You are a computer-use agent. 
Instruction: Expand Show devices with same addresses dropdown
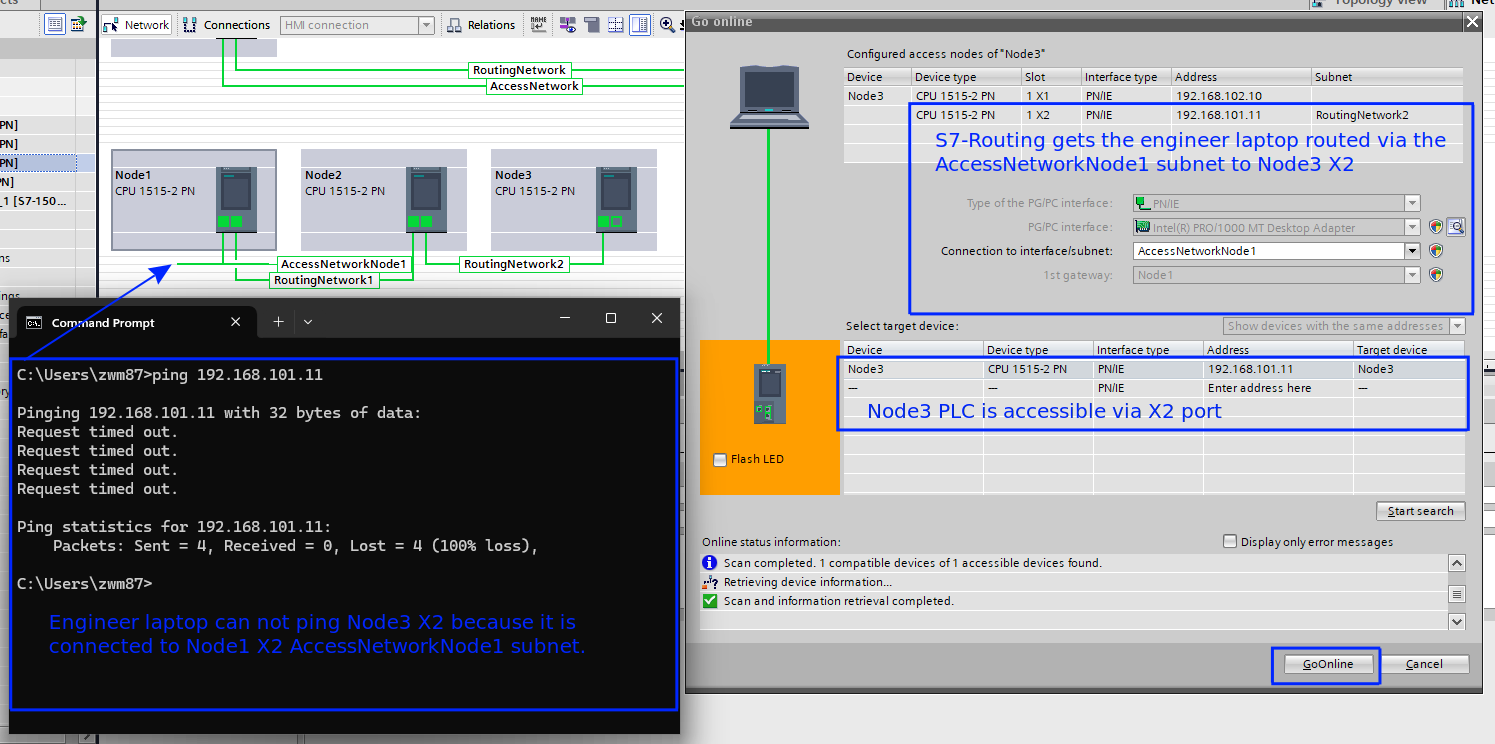point(1456,326)
